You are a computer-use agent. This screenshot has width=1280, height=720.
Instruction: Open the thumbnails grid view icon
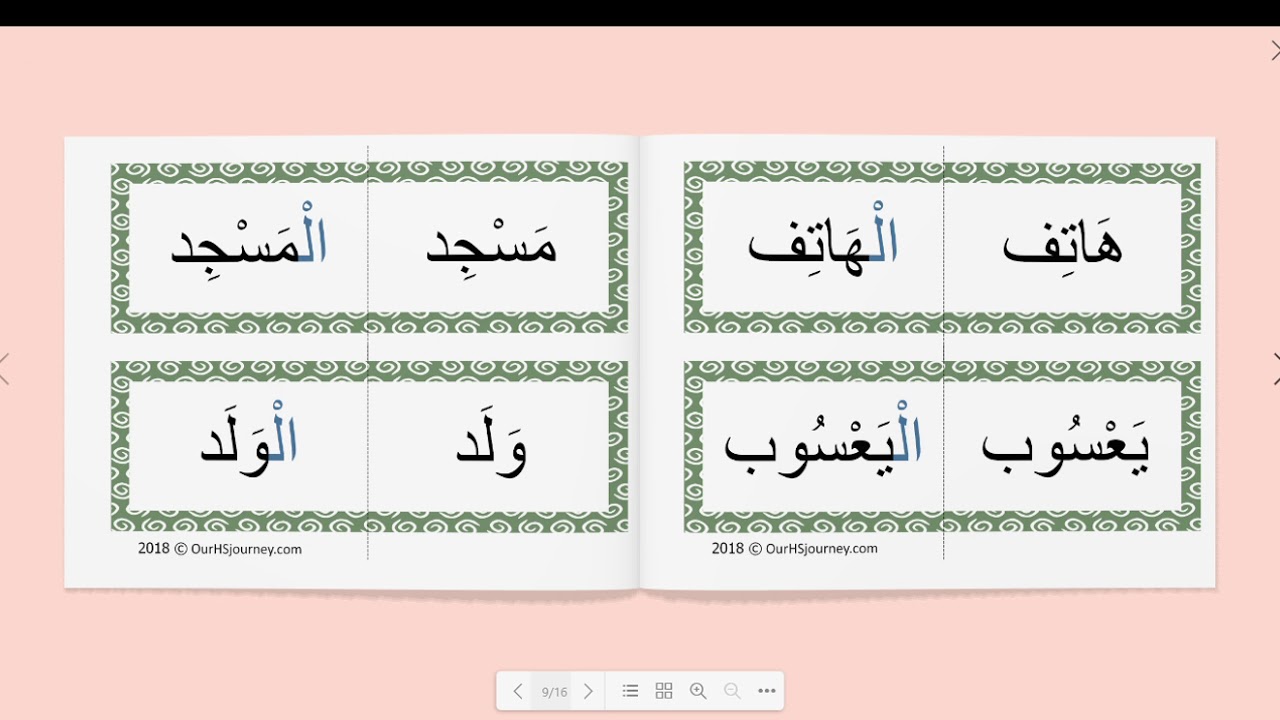tap(664, 691)
